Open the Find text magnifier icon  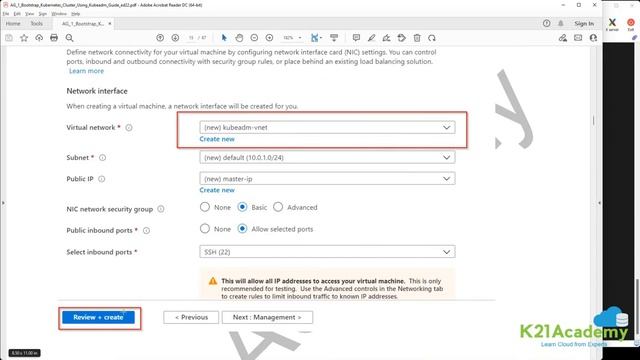coord(69,38)
